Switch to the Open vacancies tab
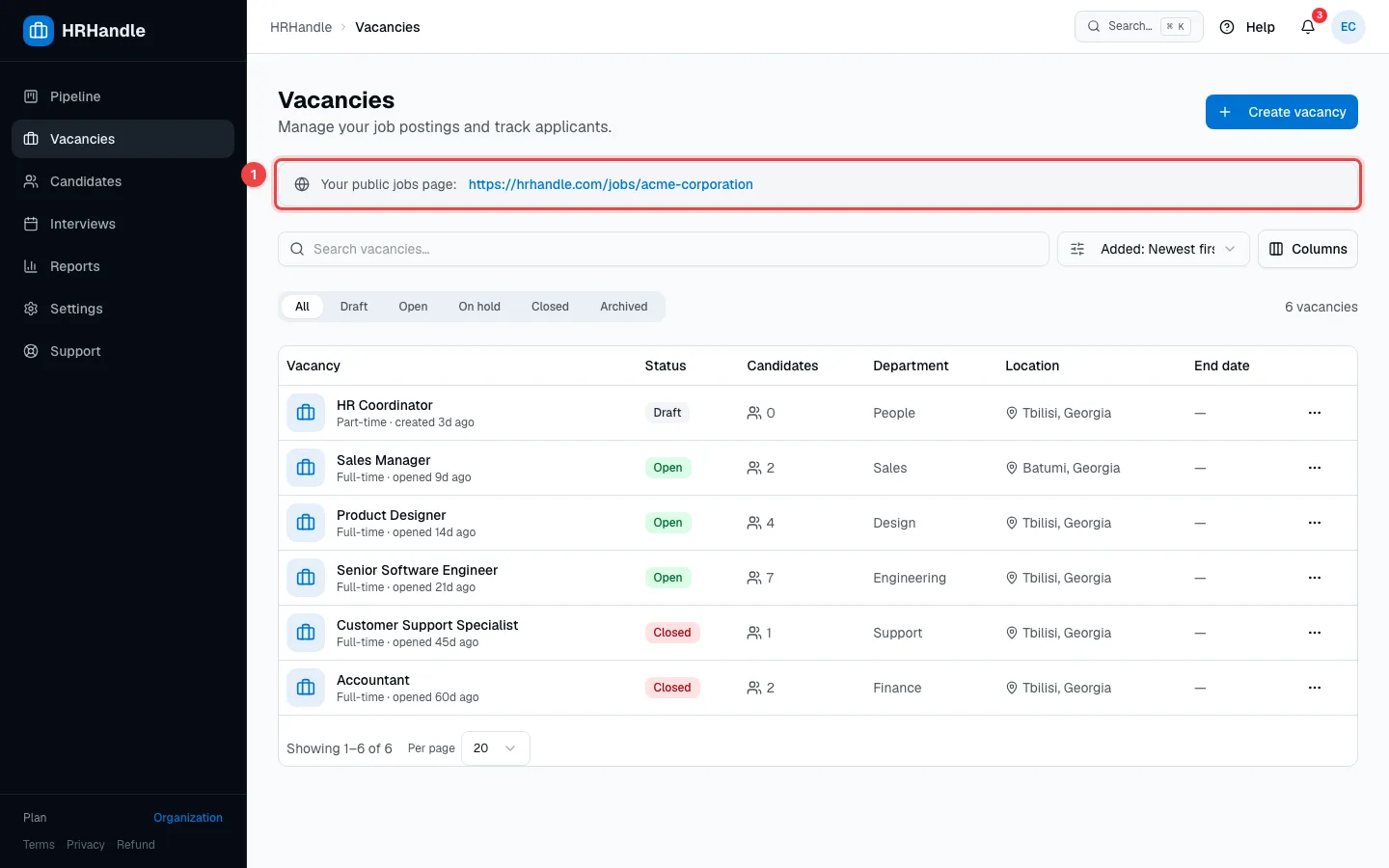 click(413, 307)
